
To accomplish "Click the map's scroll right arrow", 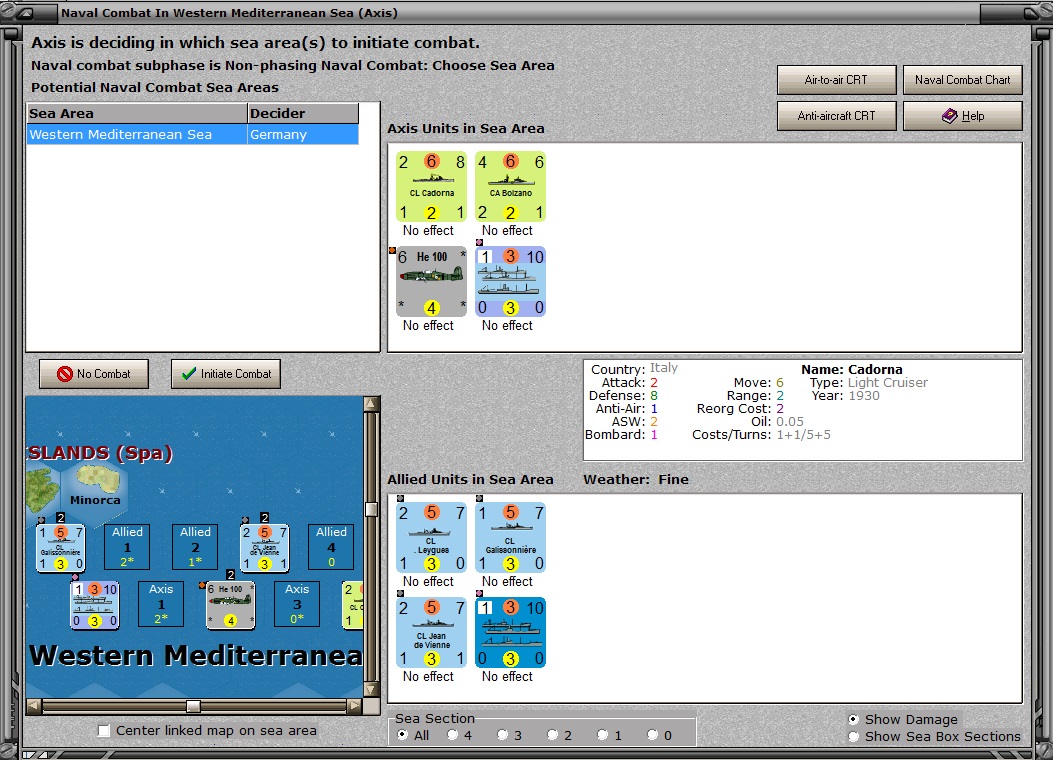I will coord(355,706).
